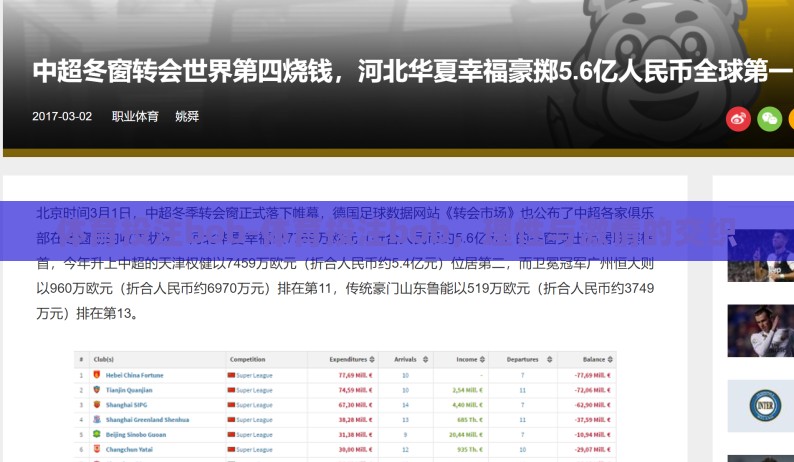Screen dimensions: 794x462
Task: Click the balance value -77,69 Mill. €
Action: [592, 375]
